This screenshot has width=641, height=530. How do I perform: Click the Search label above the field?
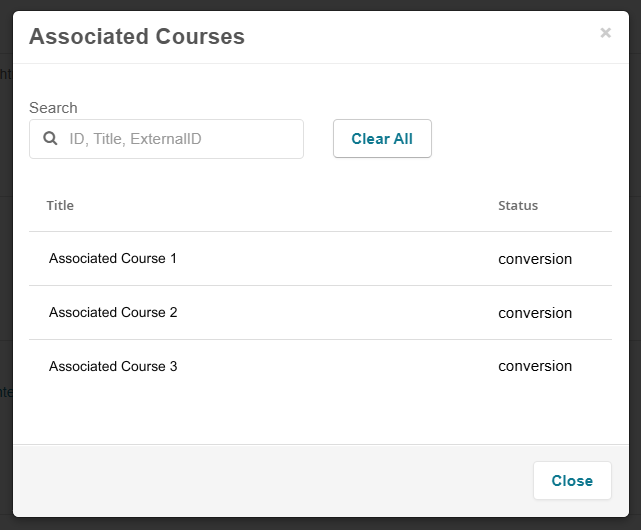click(x=53, y=108)
